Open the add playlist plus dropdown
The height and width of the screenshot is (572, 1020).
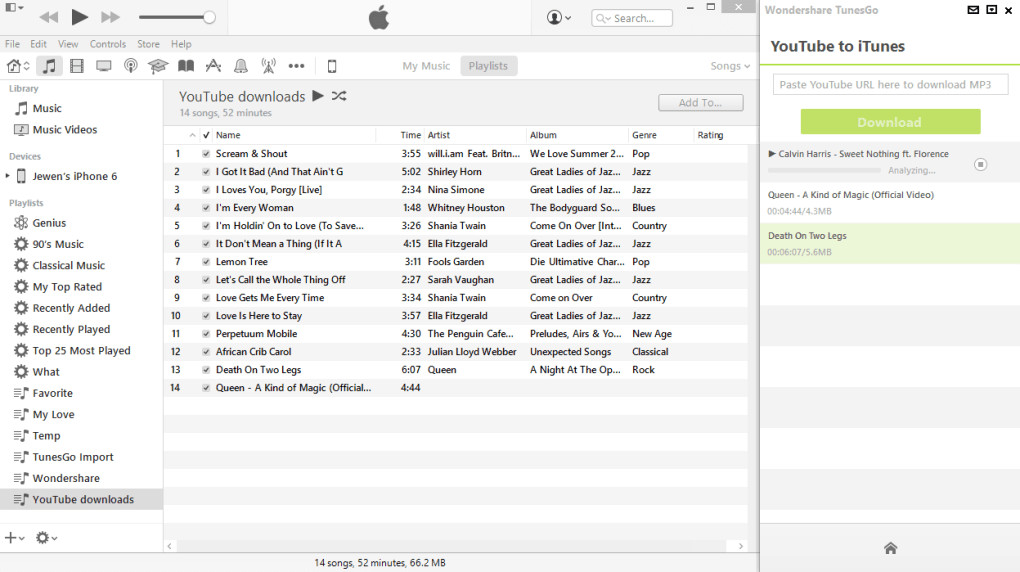[14, 538]
